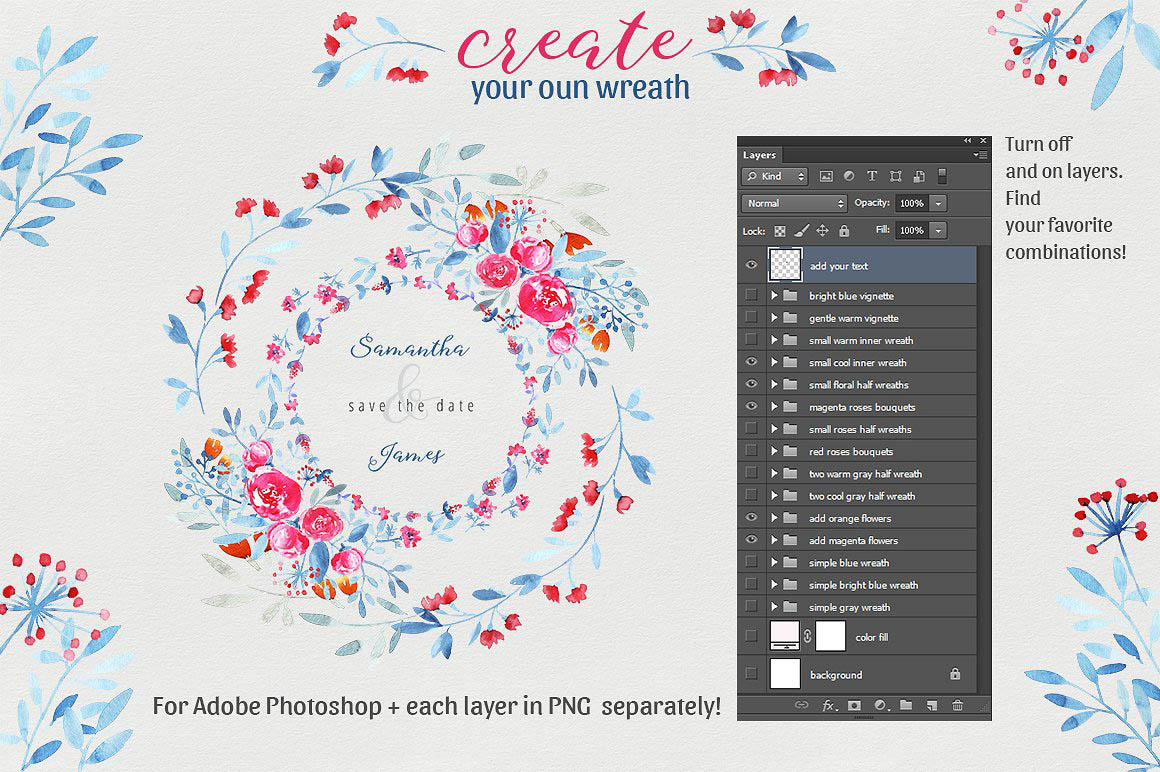This screenshot has height=772, width=1160.
Task: Add a layer style with fx icon
Action: coord(829,705)
